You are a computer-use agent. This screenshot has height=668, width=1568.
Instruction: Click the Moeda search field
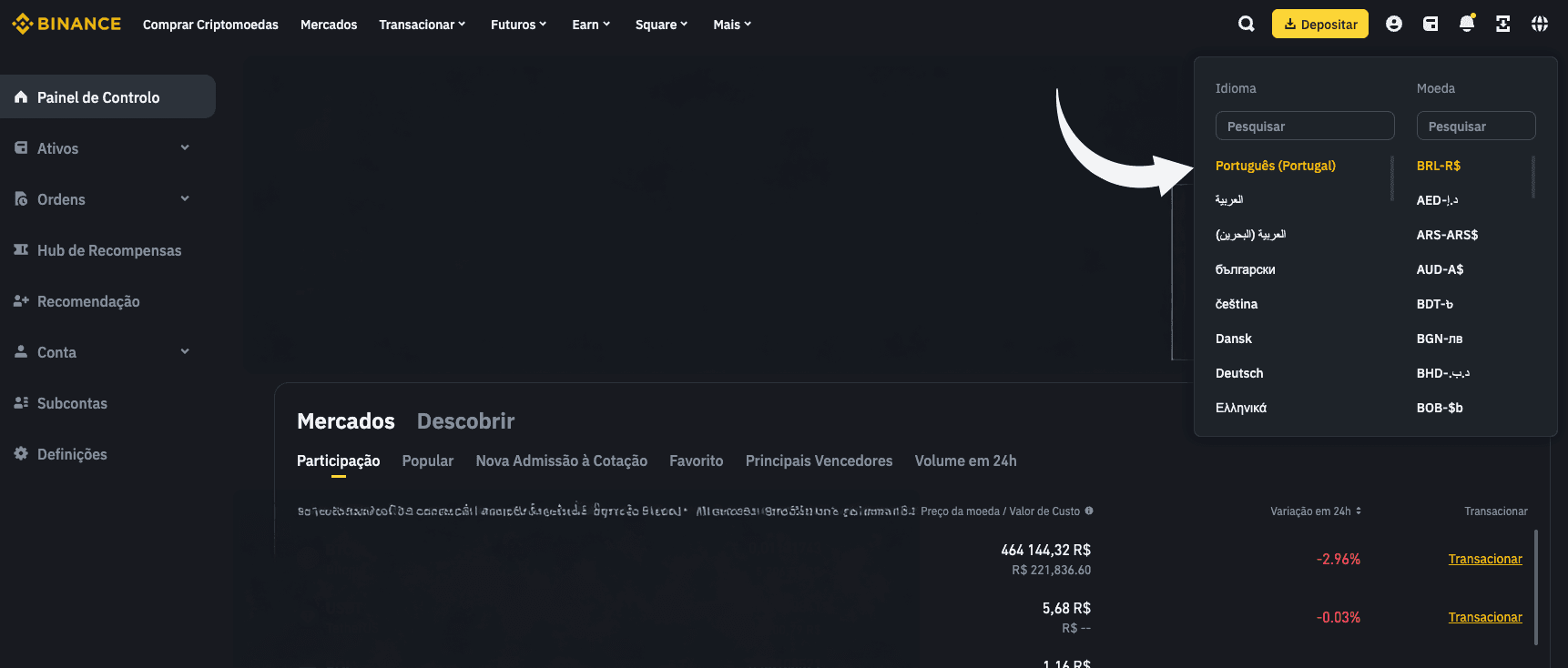pyautogui.click(x=1476, y=126)
